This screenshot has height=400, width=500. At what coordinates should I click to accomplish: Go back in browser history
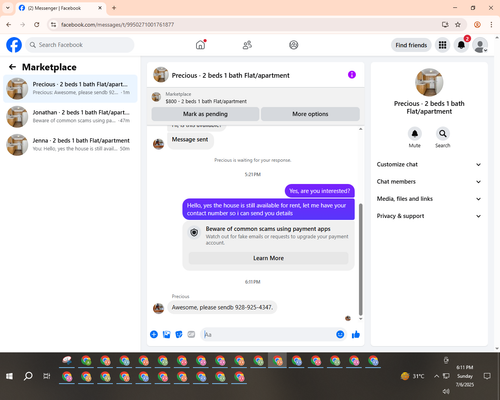tap(9, 25)
